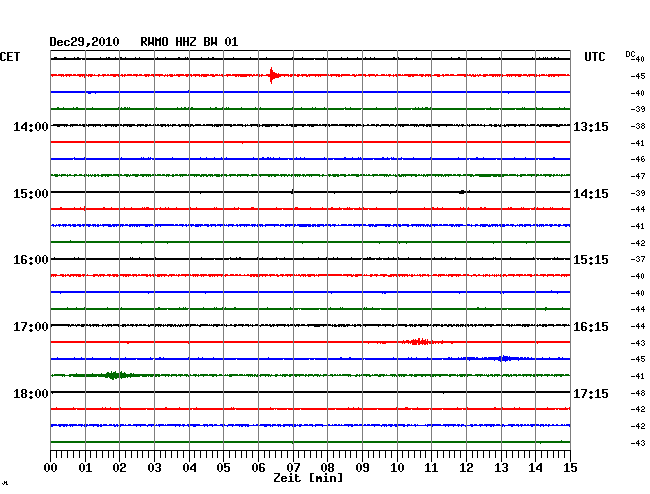Click the 16:15 UTC time label
650x494 pixels.
pyautogui.click(x=591, y=327)
